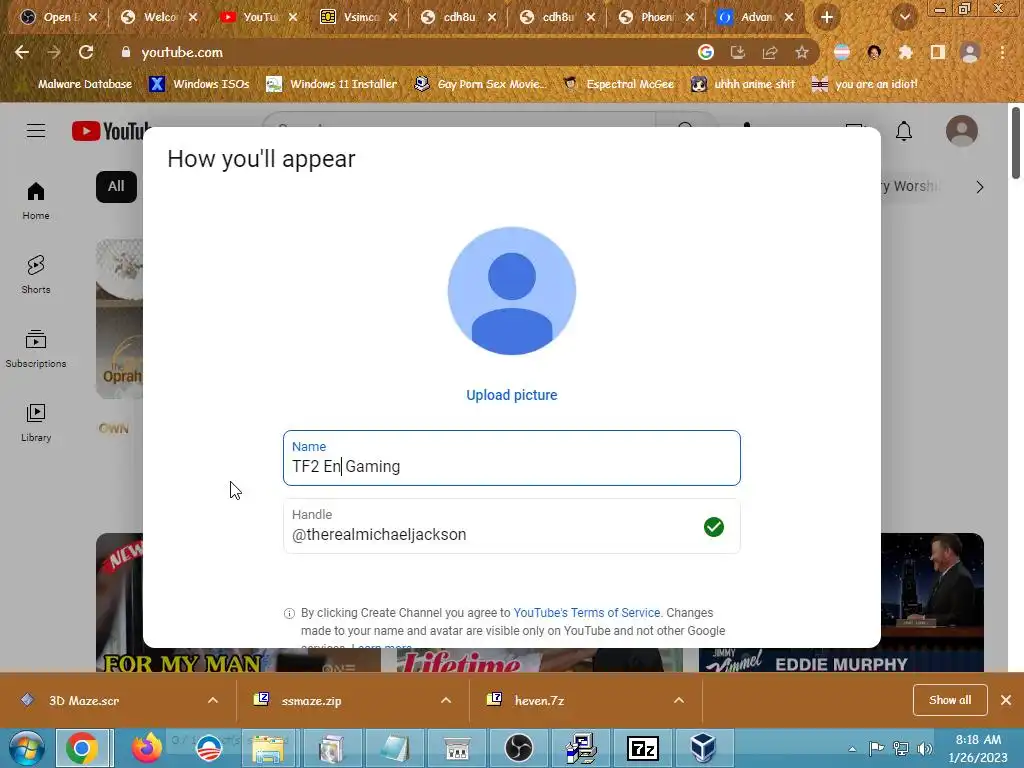This screenshot has width=1024, height=768.
Task: Open the tab search dropdown arrow
Action: click(904, 18)
